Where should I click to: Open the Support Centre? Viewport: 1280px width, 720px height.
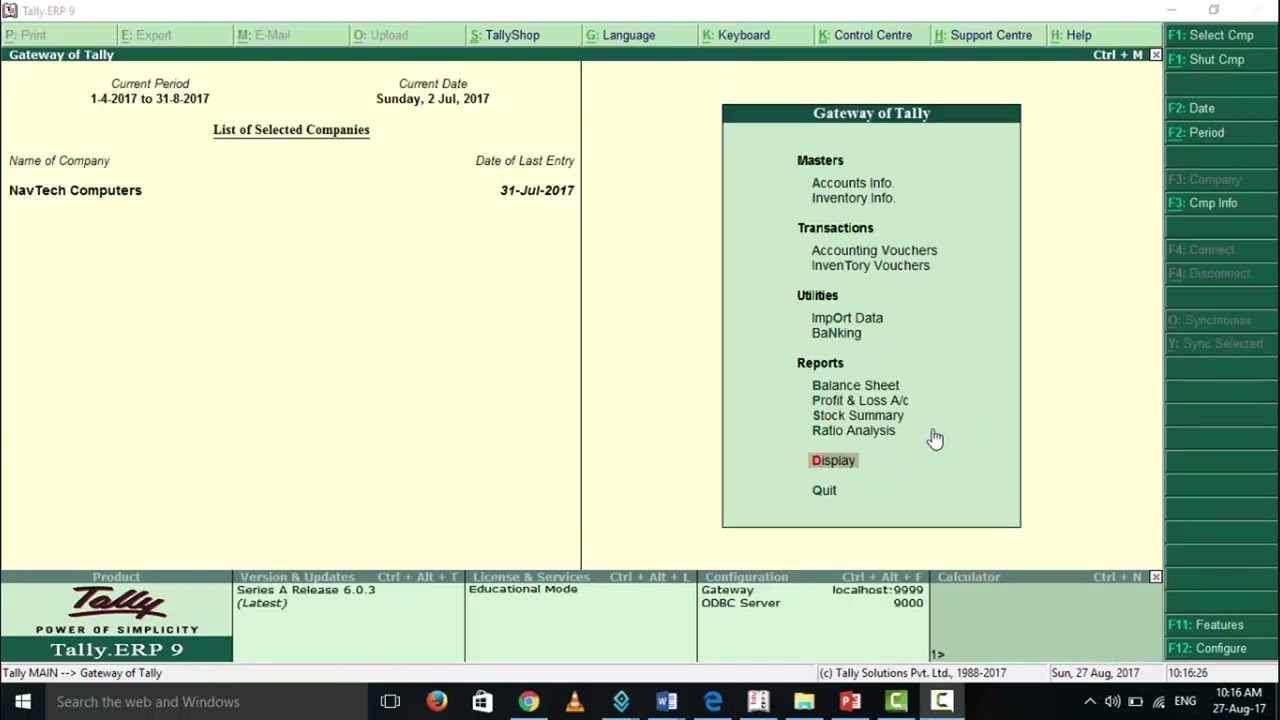pos(983,35)
